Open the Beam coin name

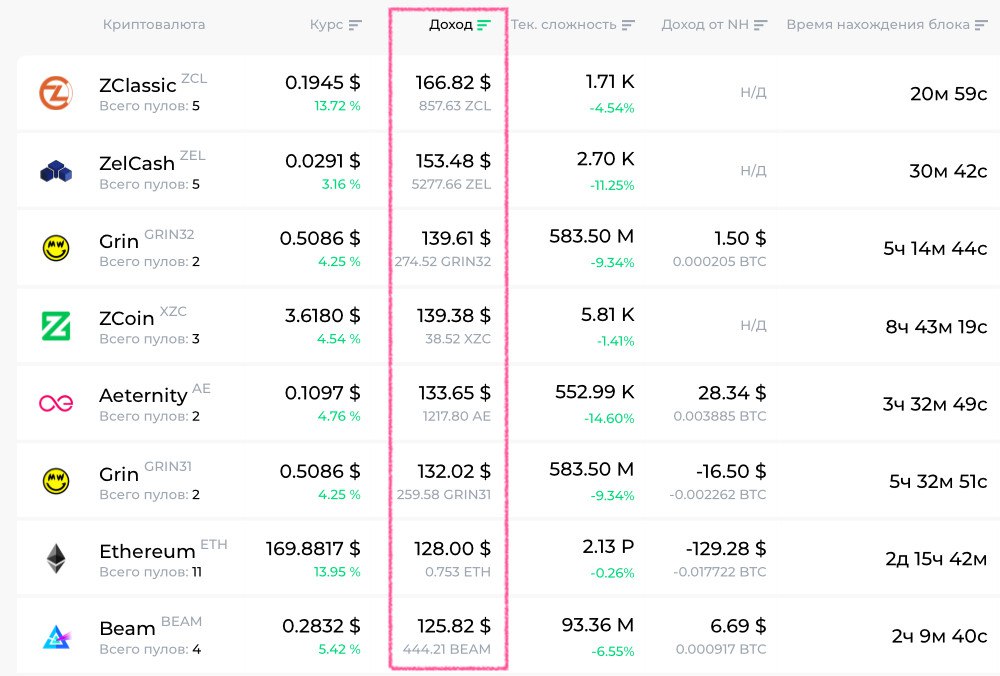click(x=128, y=629)
